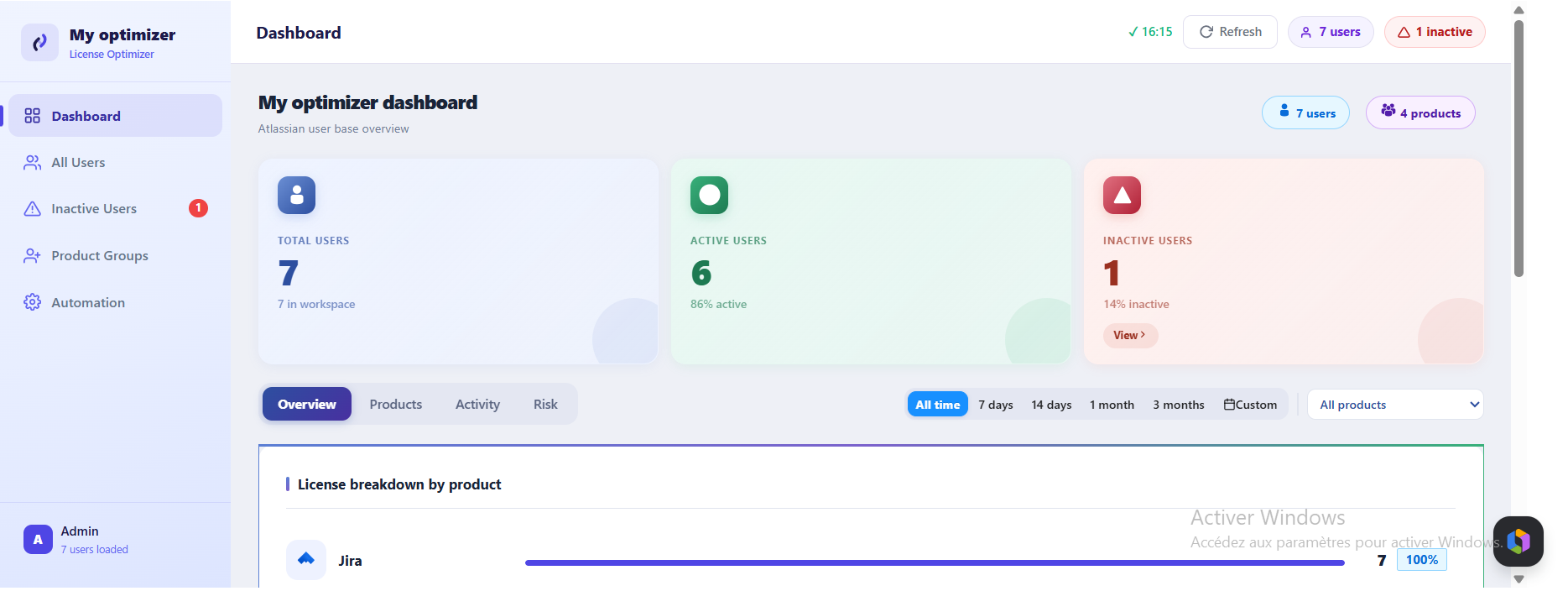Click the 1 inactive alert pill

[x=1435, y=32]
